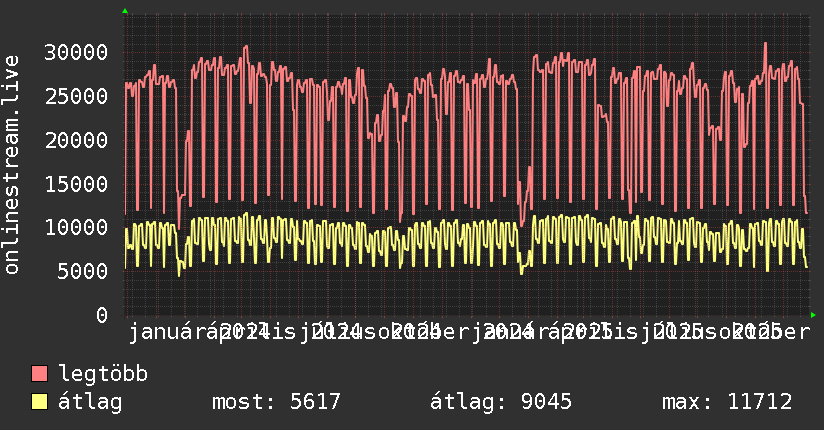This screenshot has height=430, width=824.
Task: Click the 0 y-axis label
Action: pos(101,315)
